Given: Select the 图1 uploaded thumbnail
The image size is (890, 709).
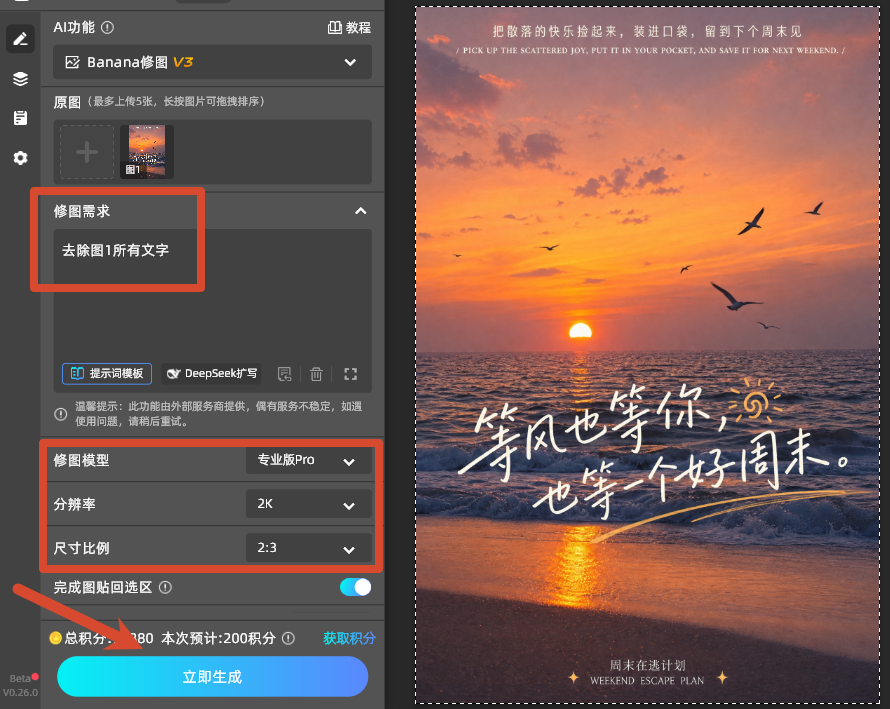Looking at the screenshot, I should tap(146, 152).
